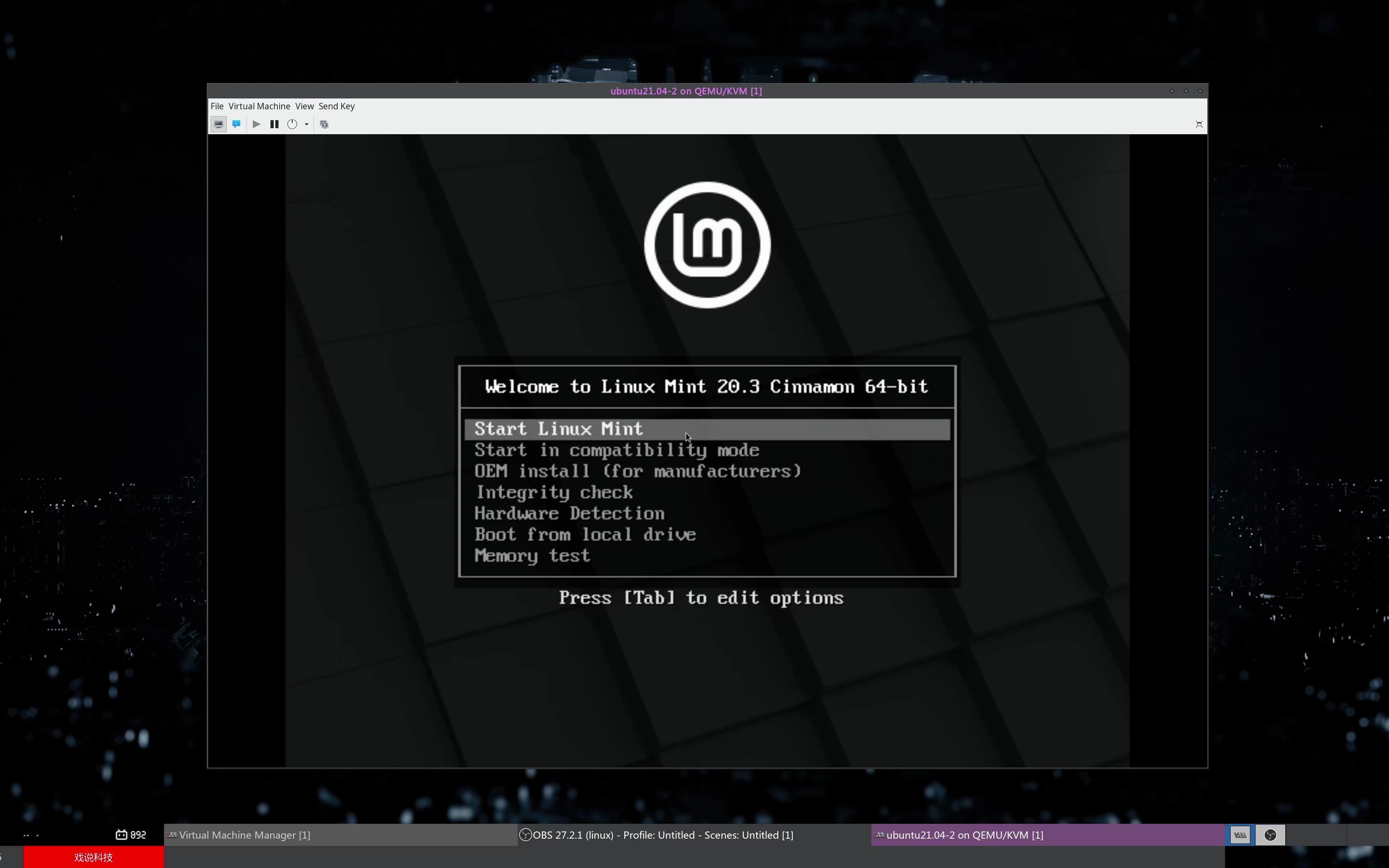Viewport: 1389px width, 868px height.
Task: Select Start Linux Mint boot entry
Action: [x=707, y=429]
